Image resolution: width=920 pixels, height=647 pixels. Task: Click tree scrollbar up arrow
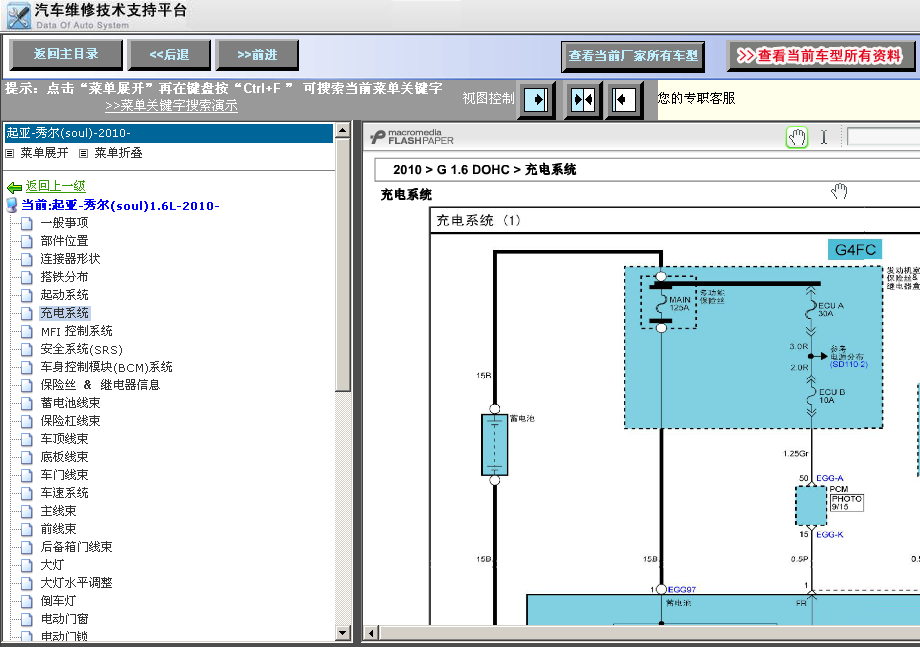pos(343,131)
